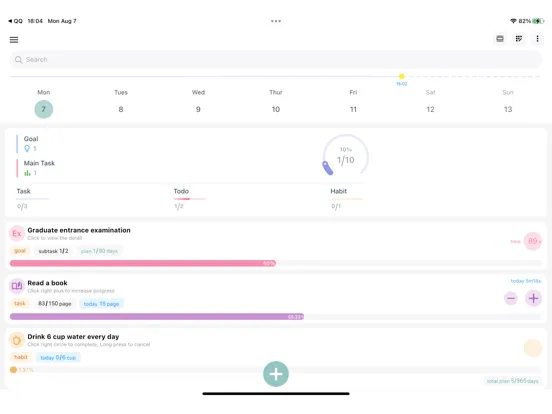This screenshot has height=414, width=552.
Task: Increase reading progress with plus button
Action: [533, 299]
